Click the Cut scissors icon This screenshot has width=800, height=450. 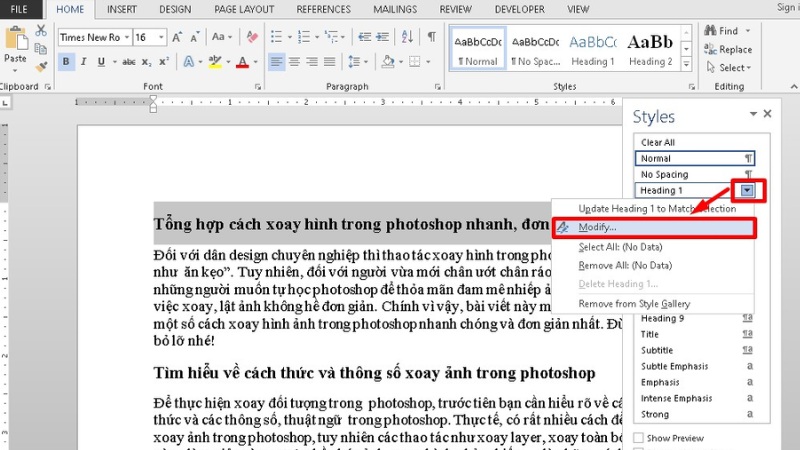(x=41, y=31)
